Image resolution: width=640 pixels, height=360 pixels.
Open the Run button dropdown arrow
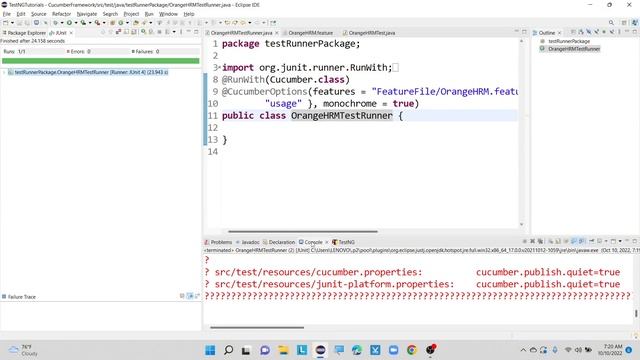pos(76,23)
